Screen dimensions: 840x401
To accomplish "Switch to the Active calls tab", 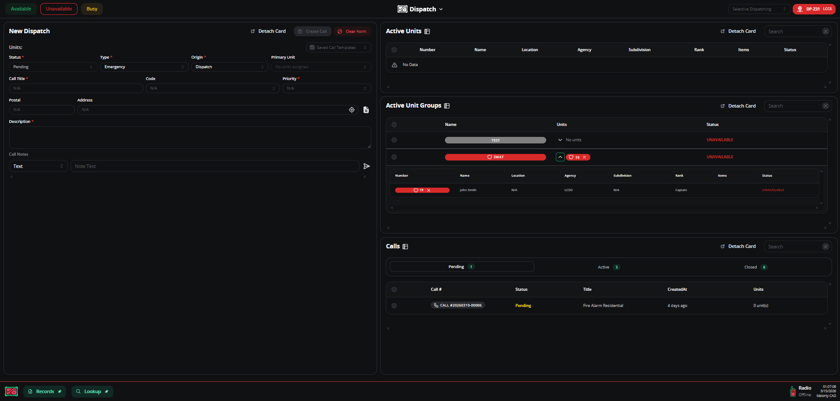I will tap(609, 267).
